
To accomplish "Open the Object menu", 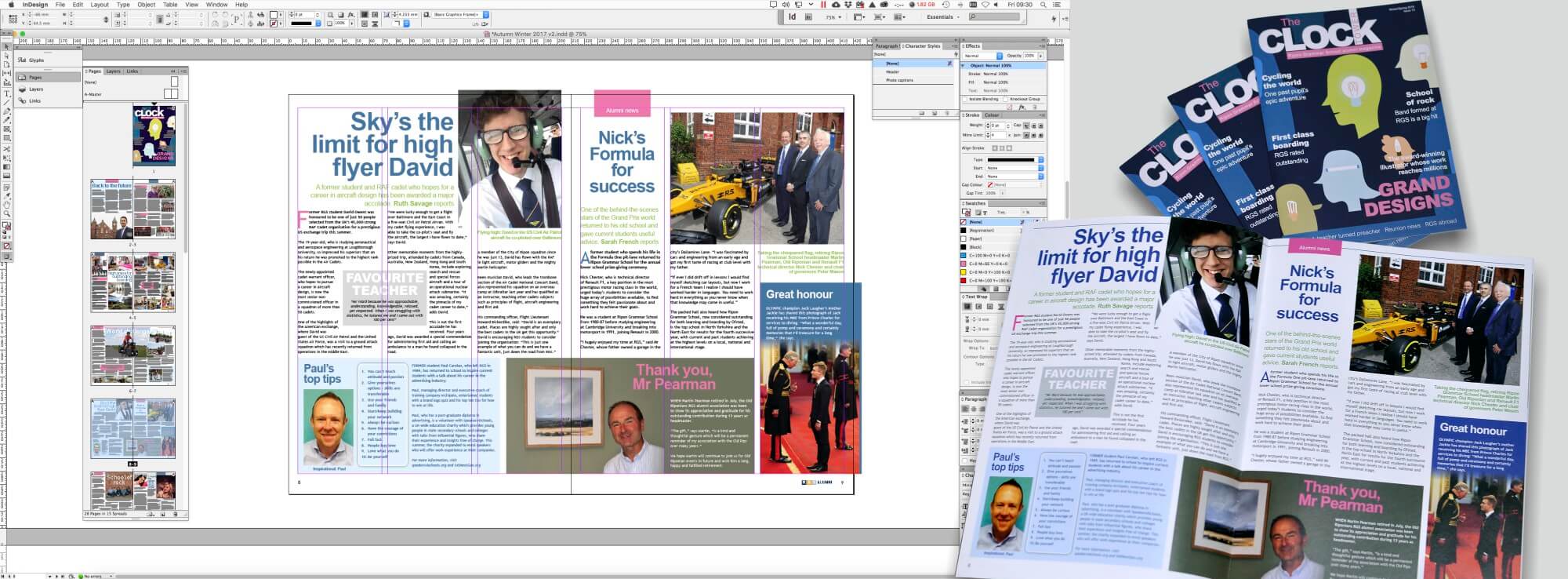I will pos(147,5).
